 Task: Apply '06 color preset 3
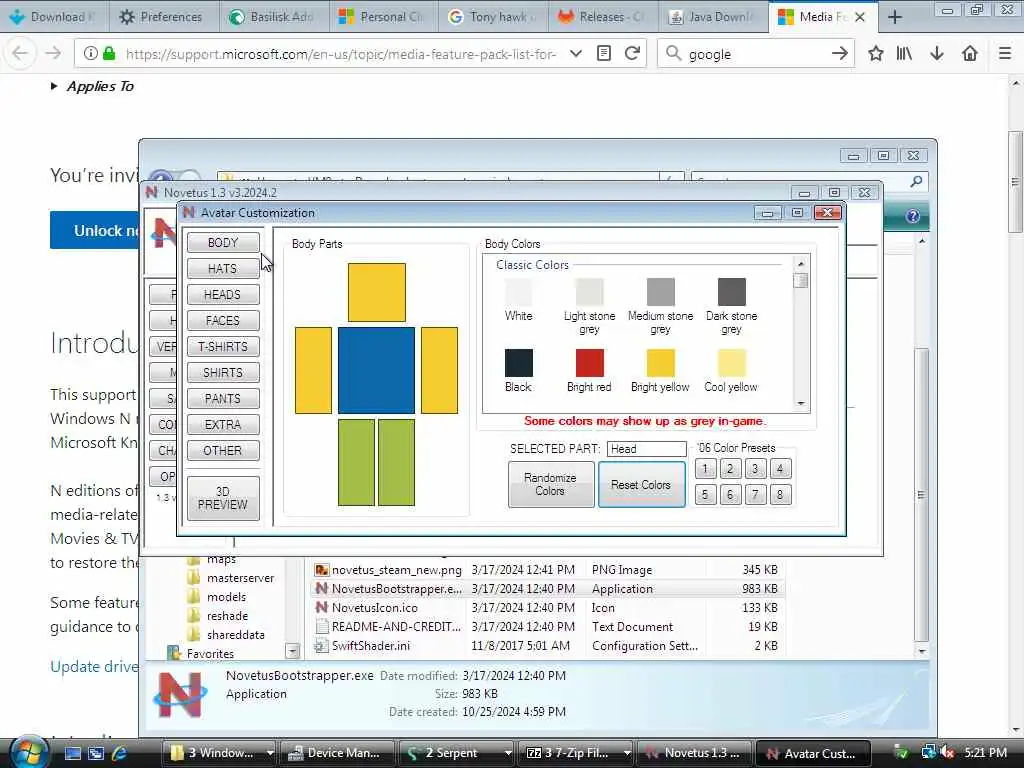pos(755,468)
